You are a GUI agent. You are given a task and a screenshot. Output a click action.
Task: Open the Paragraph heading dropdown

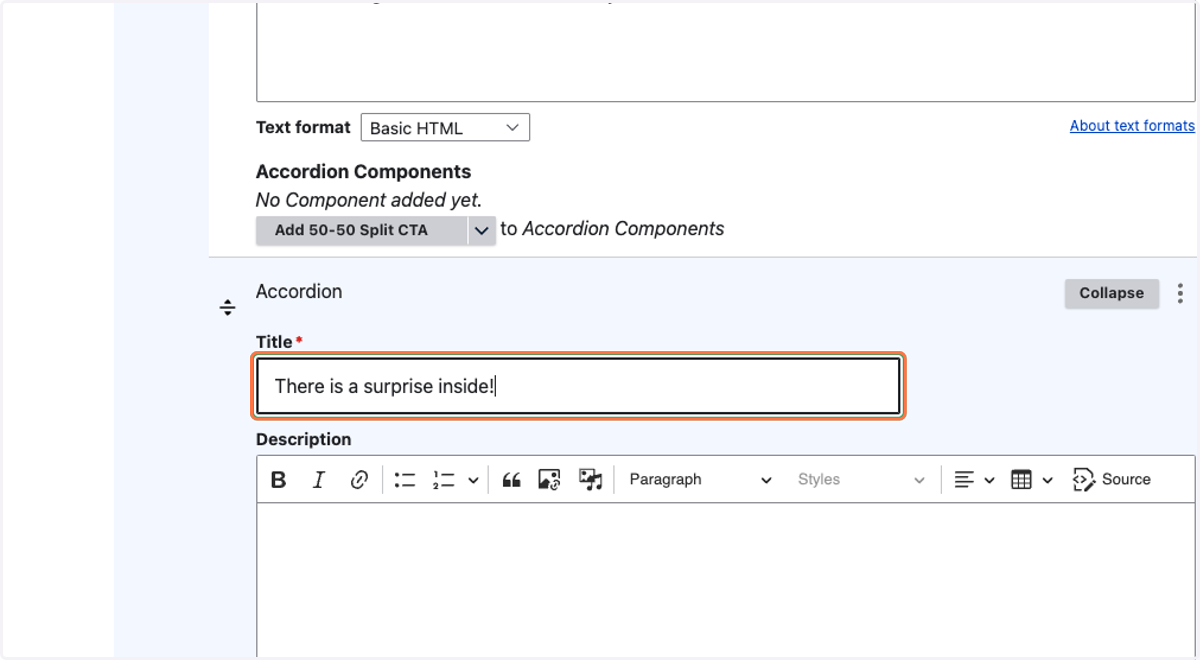(700, 480)
